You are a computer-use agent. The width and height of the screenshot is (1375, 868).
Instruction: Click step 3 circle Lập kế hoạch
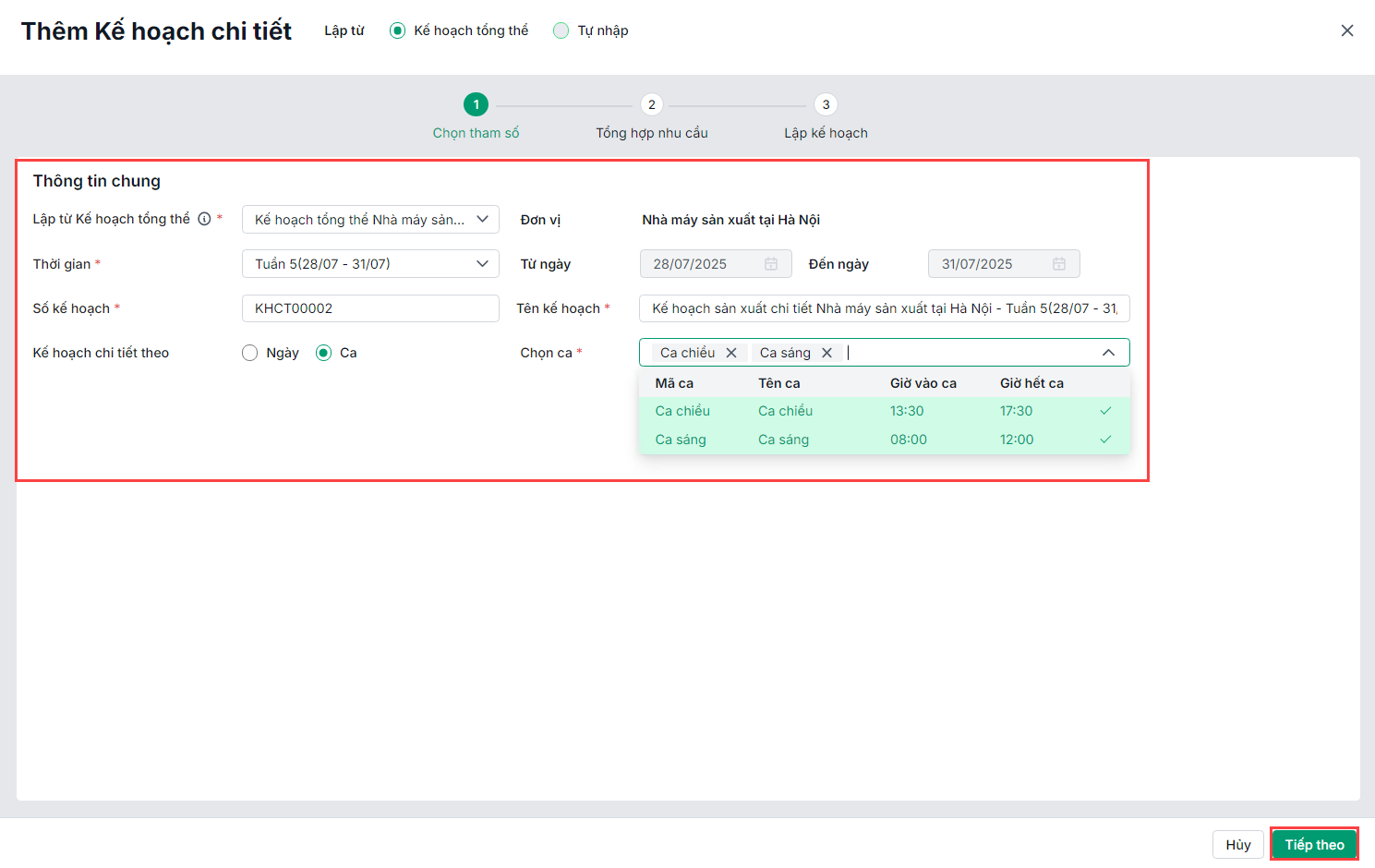[826, 104]
